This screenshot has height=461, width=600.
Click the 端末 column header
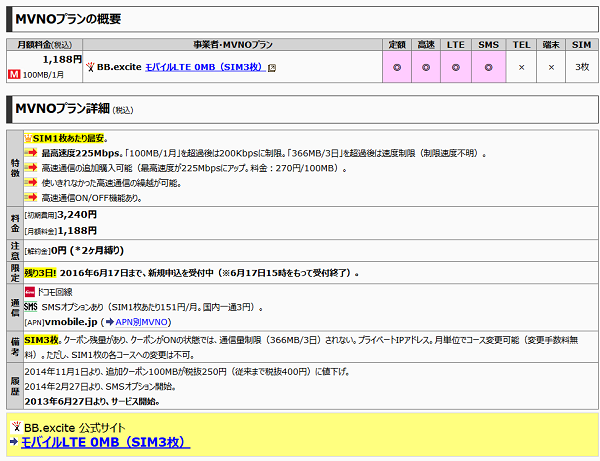pyautogui.click(x=551, y=44)
